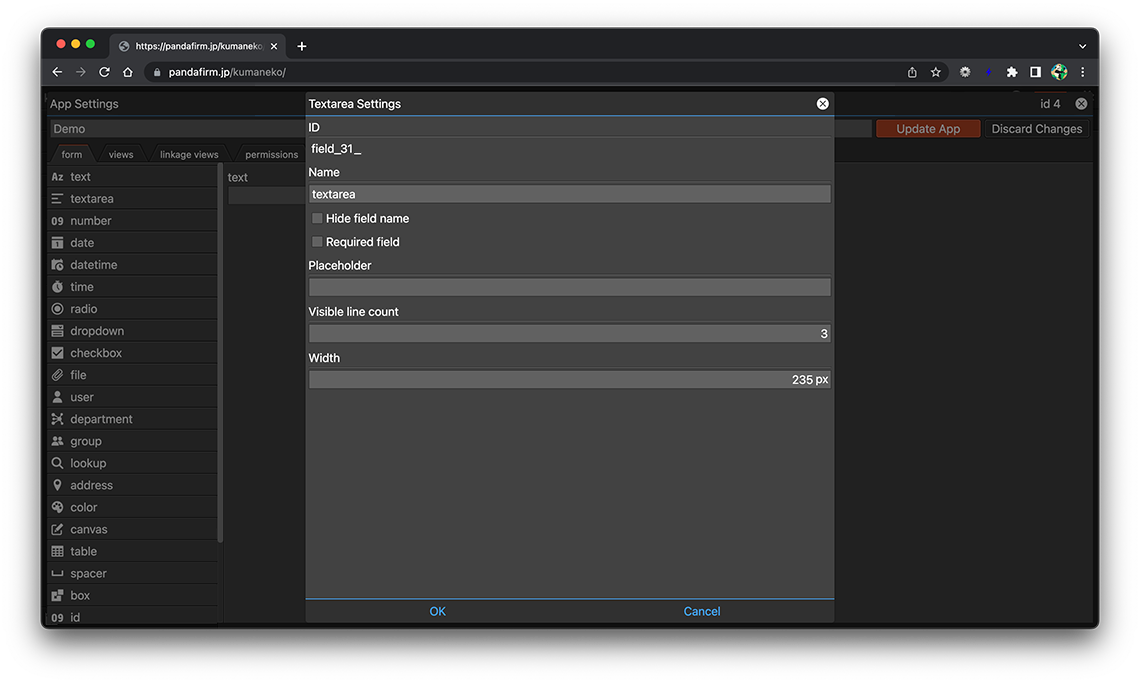This screenshot has height=683, width=1140.
Task: Click the Placeholder input field
Action: tap(569, 288)
